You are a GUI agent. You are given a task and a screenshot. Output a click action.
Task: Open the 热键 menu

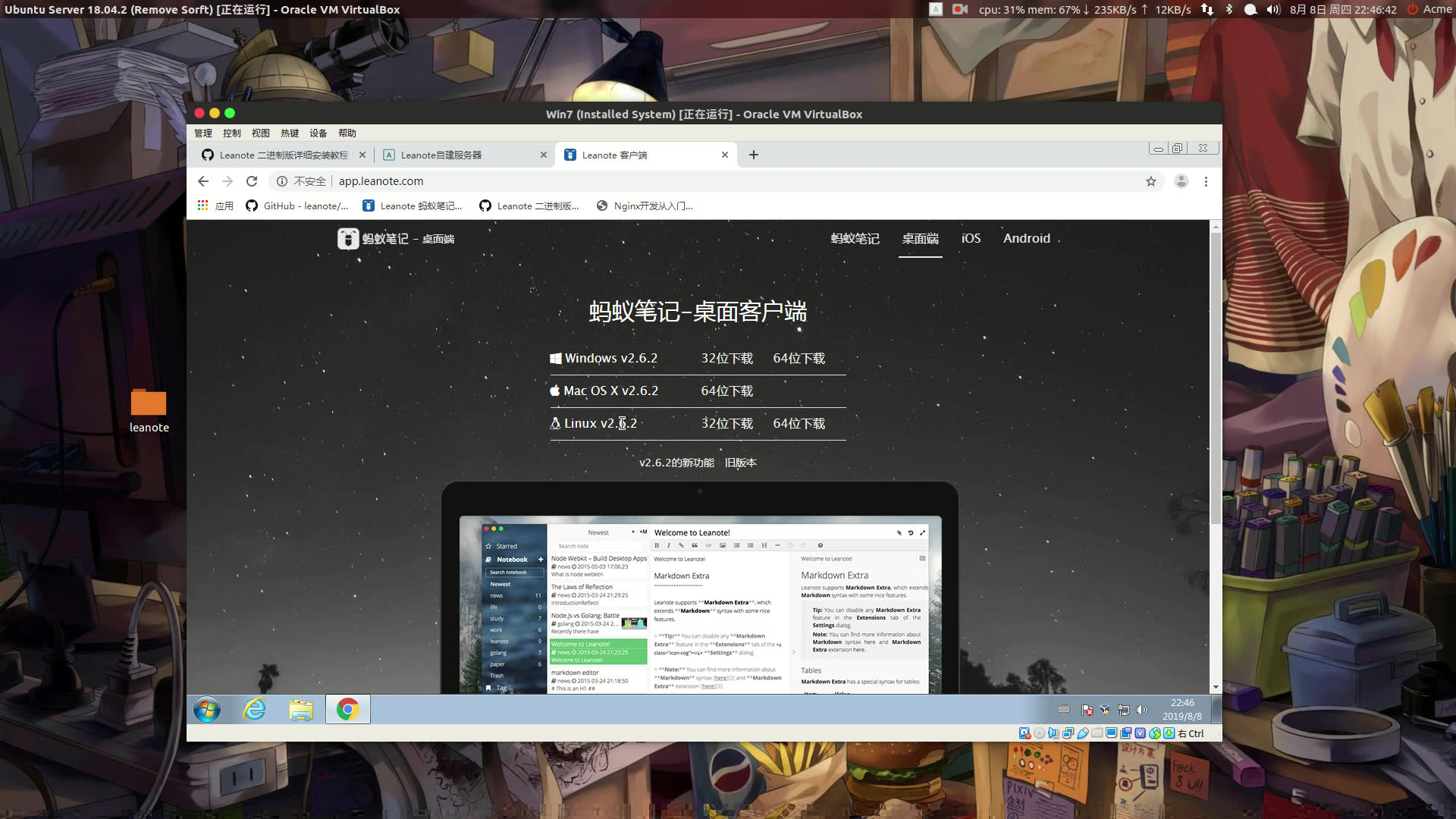pos(290,133)
